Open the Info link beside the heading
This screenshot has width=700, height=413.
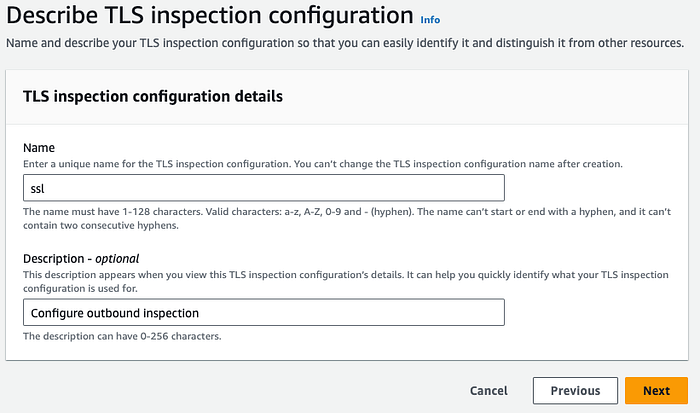[x=430, y=19]
